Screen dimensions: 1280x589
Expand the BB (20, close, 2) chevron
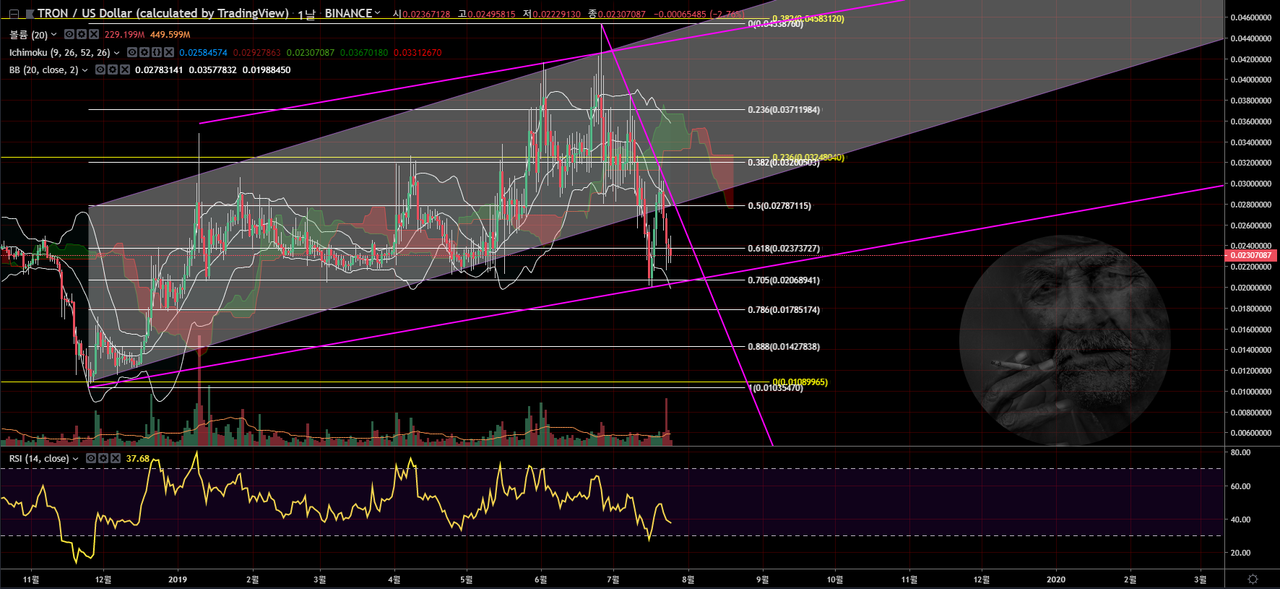click(84, 70)
